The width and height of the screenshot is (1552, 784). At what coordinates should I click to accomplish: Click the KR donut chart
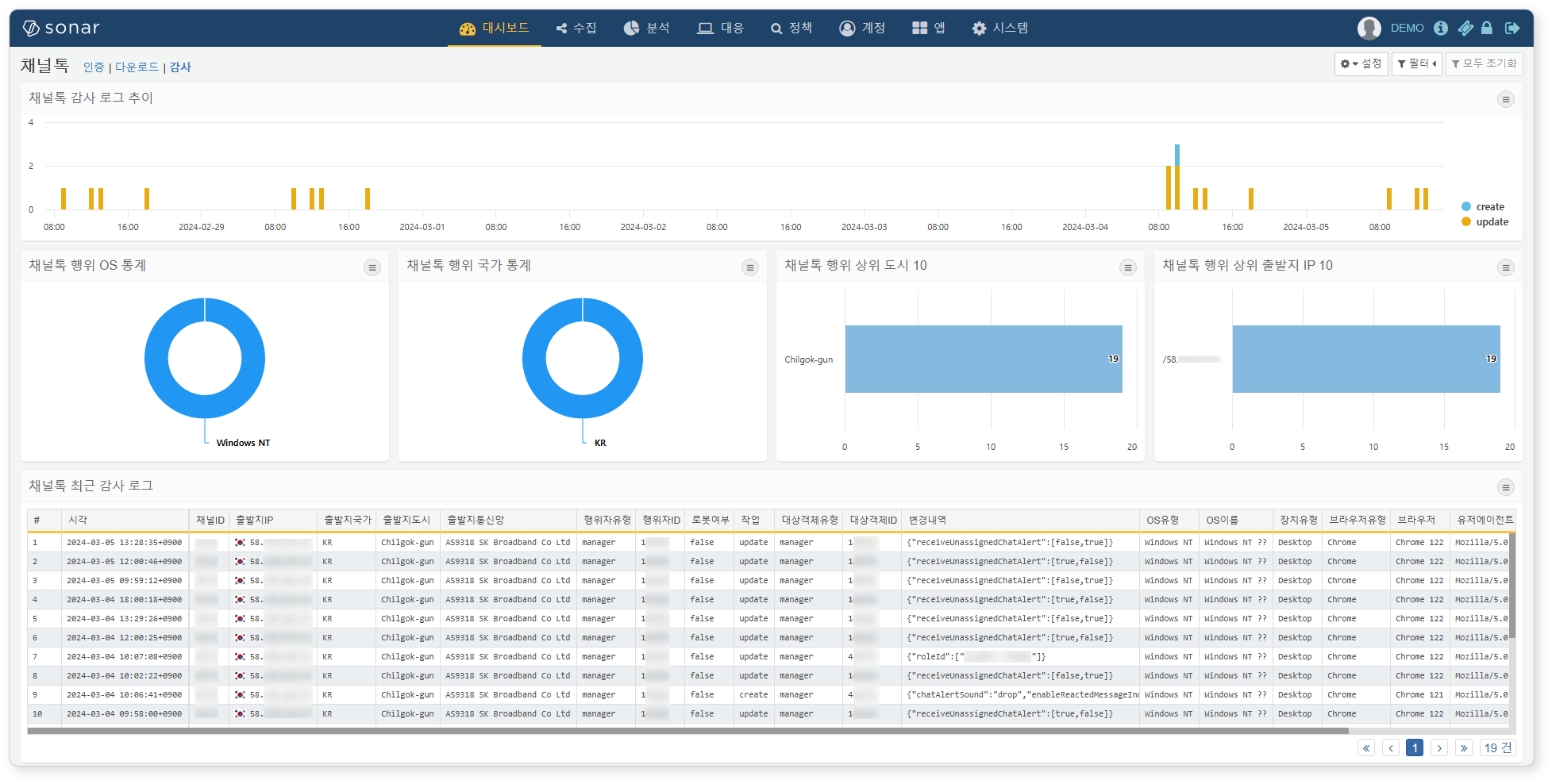coord(583,358)
